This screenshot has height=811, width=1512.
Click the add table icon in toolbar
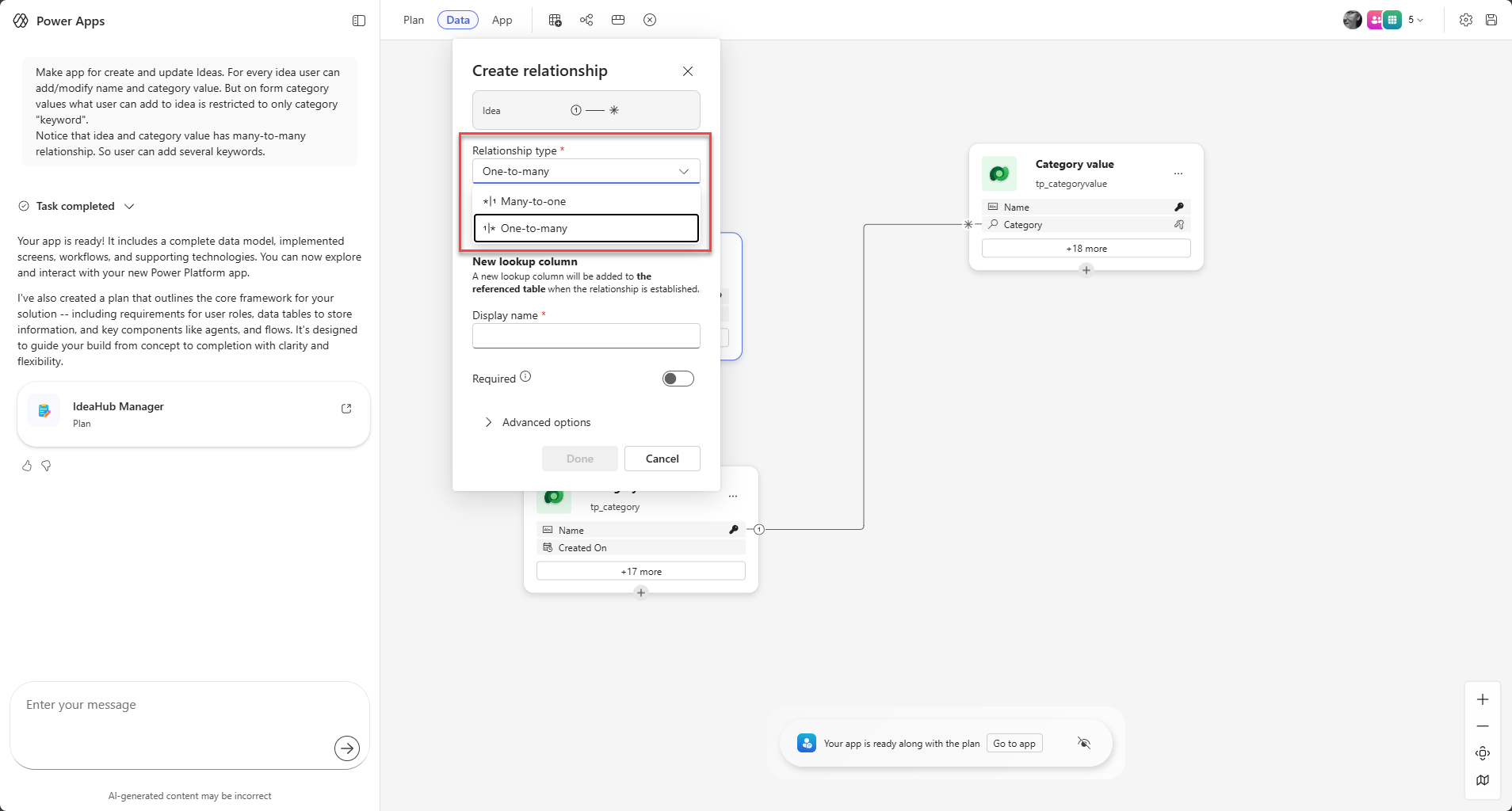pos(555,20)
